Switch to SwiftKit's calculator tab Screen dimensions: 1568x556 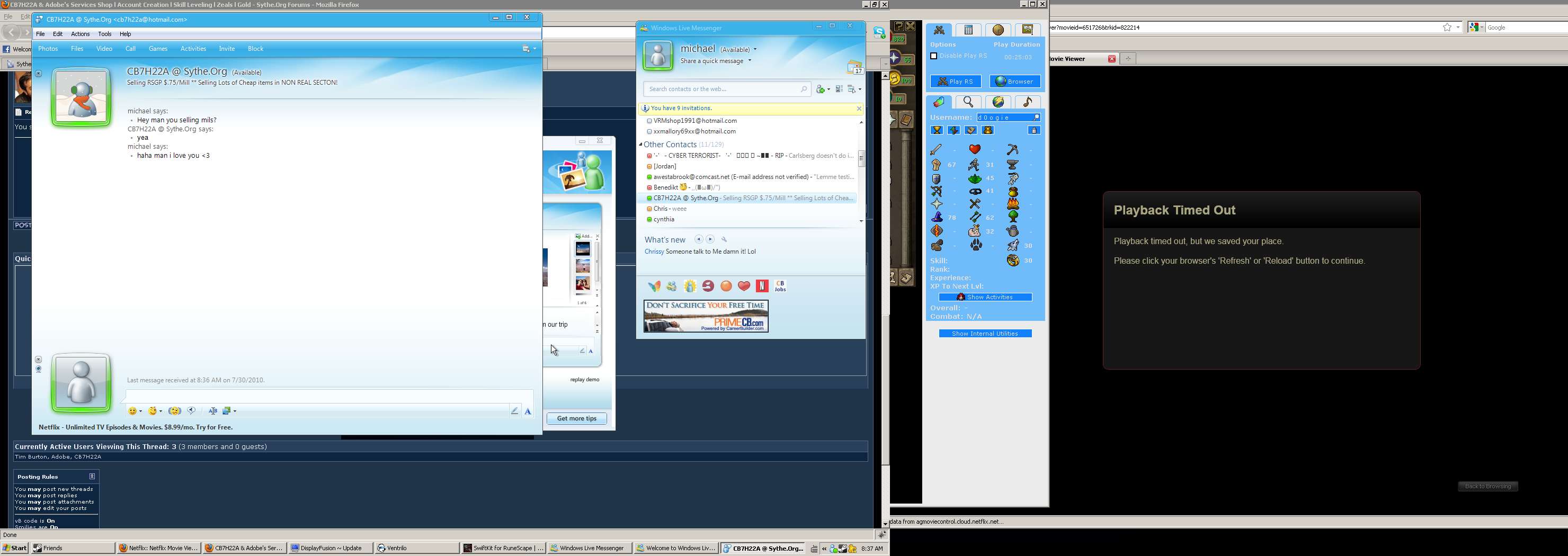pyautogui.click(x=968, y=30)
